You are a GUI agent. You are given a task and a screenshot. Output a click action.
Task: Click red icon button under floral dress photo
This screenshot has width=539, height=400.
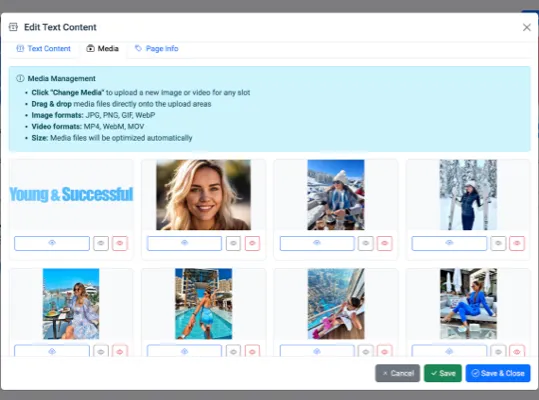[x=120, y=351]
